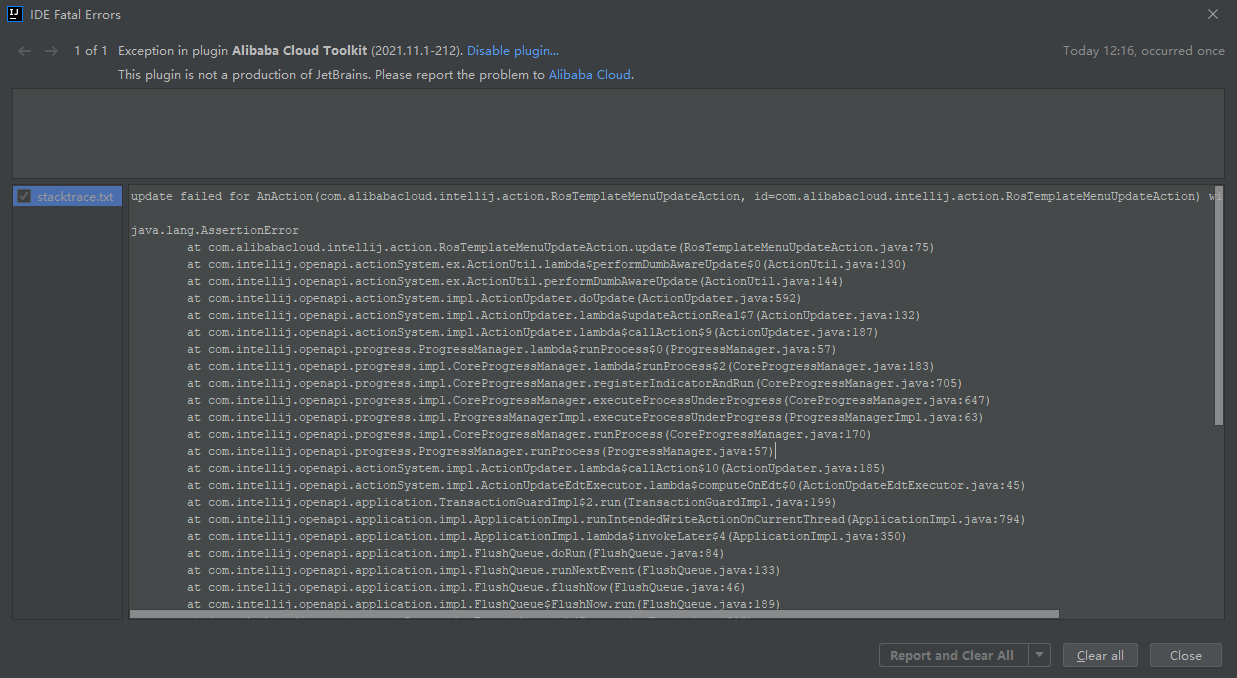The height and width of the screenshot is (678, 1237).
Task: Click the FlushQueue.java:84 stack trace line
Action: coord(455,553)
